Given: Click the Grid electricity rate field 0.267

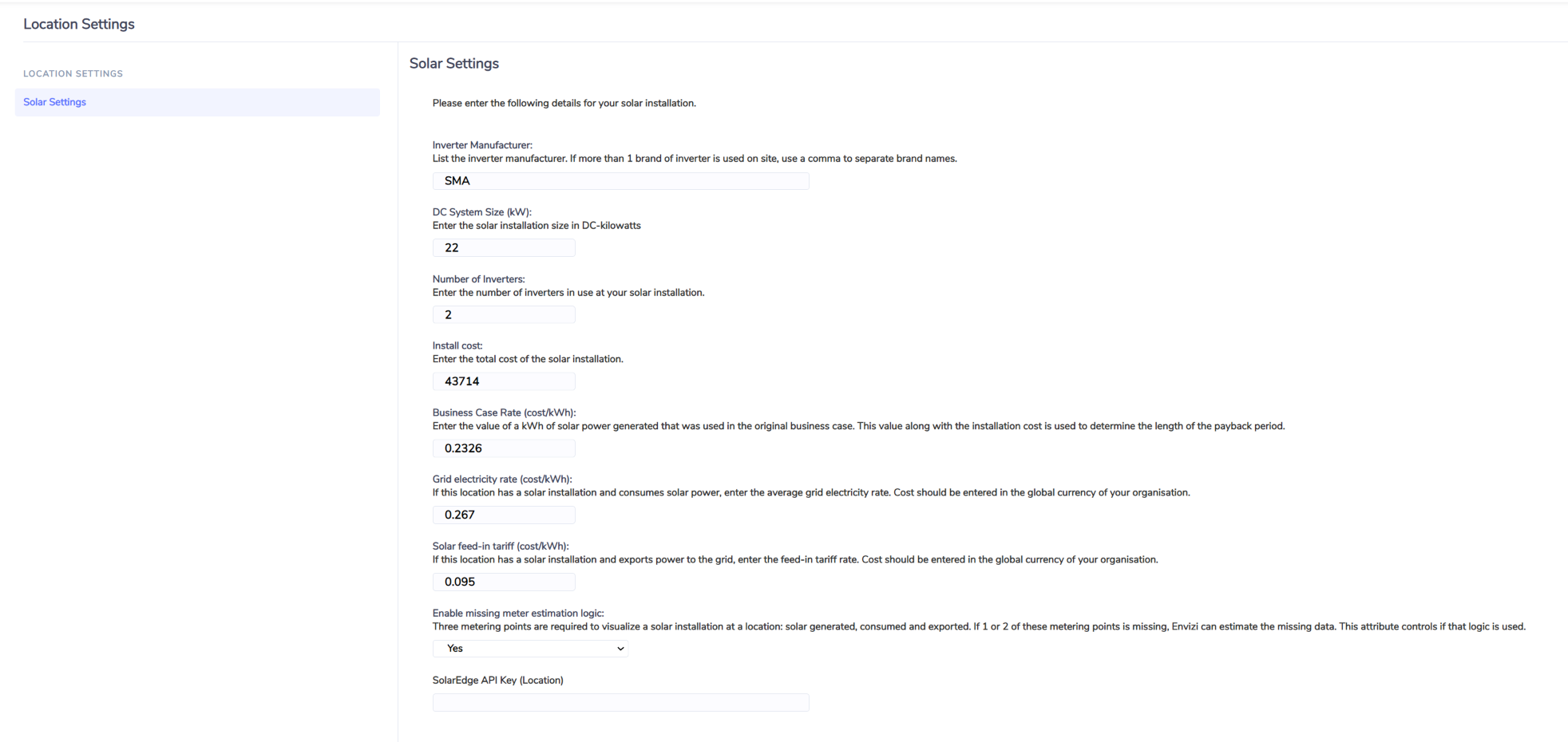Looking at the screenshot, I should pyautogui.click(x=504, y=515).
